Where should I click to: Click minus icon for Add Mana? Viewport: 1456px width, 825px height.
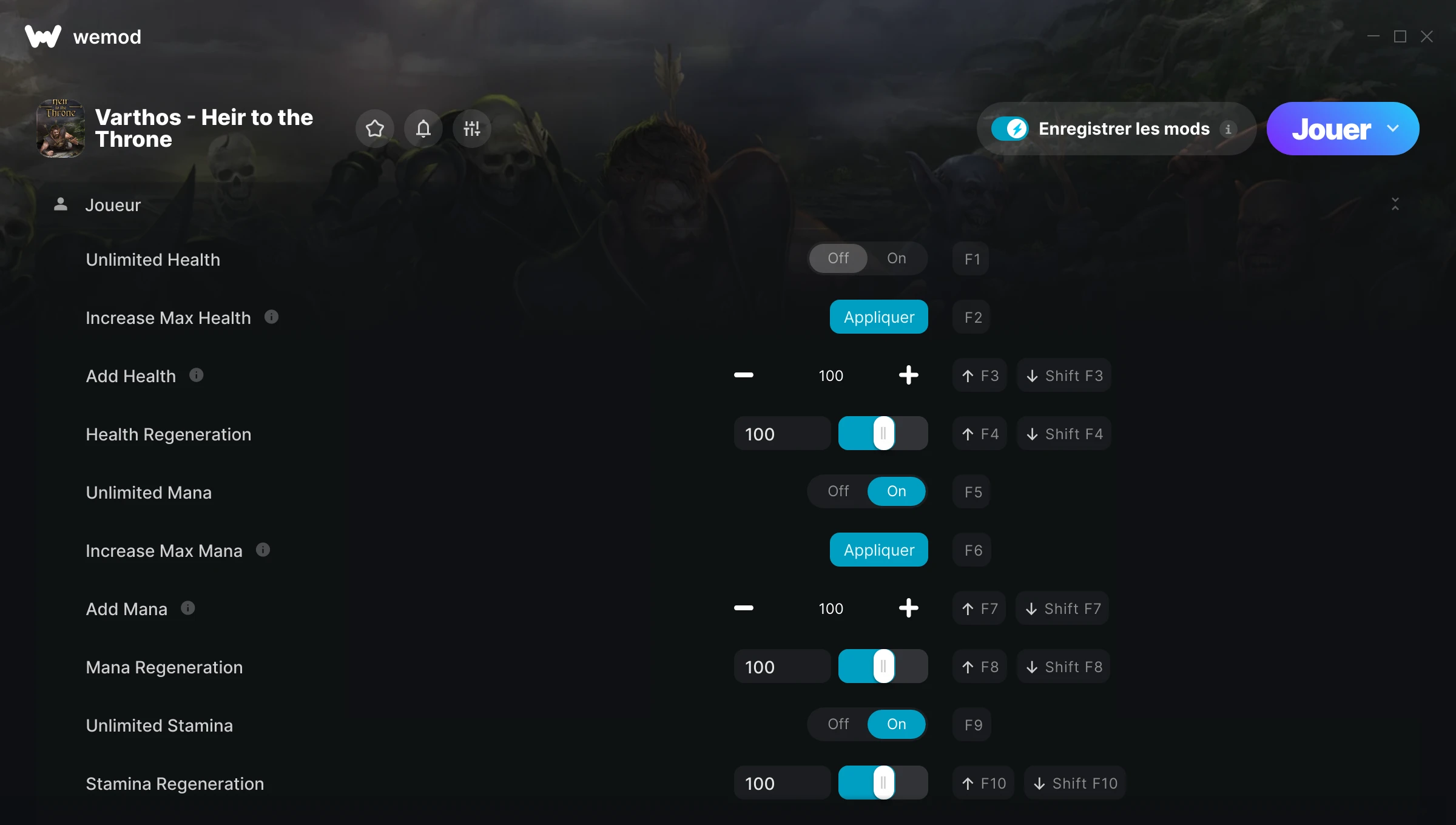(744, 608)
